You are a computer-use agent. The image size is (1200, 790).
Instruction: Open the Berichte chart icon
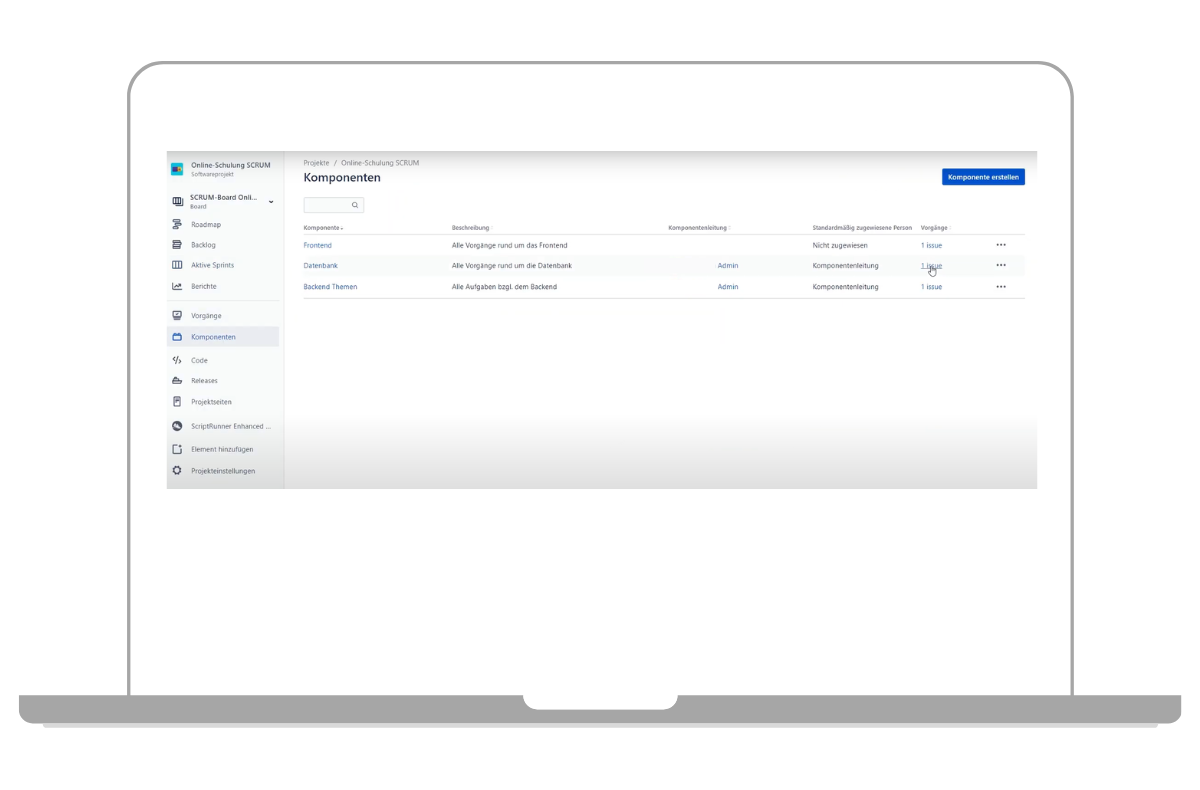177,286
